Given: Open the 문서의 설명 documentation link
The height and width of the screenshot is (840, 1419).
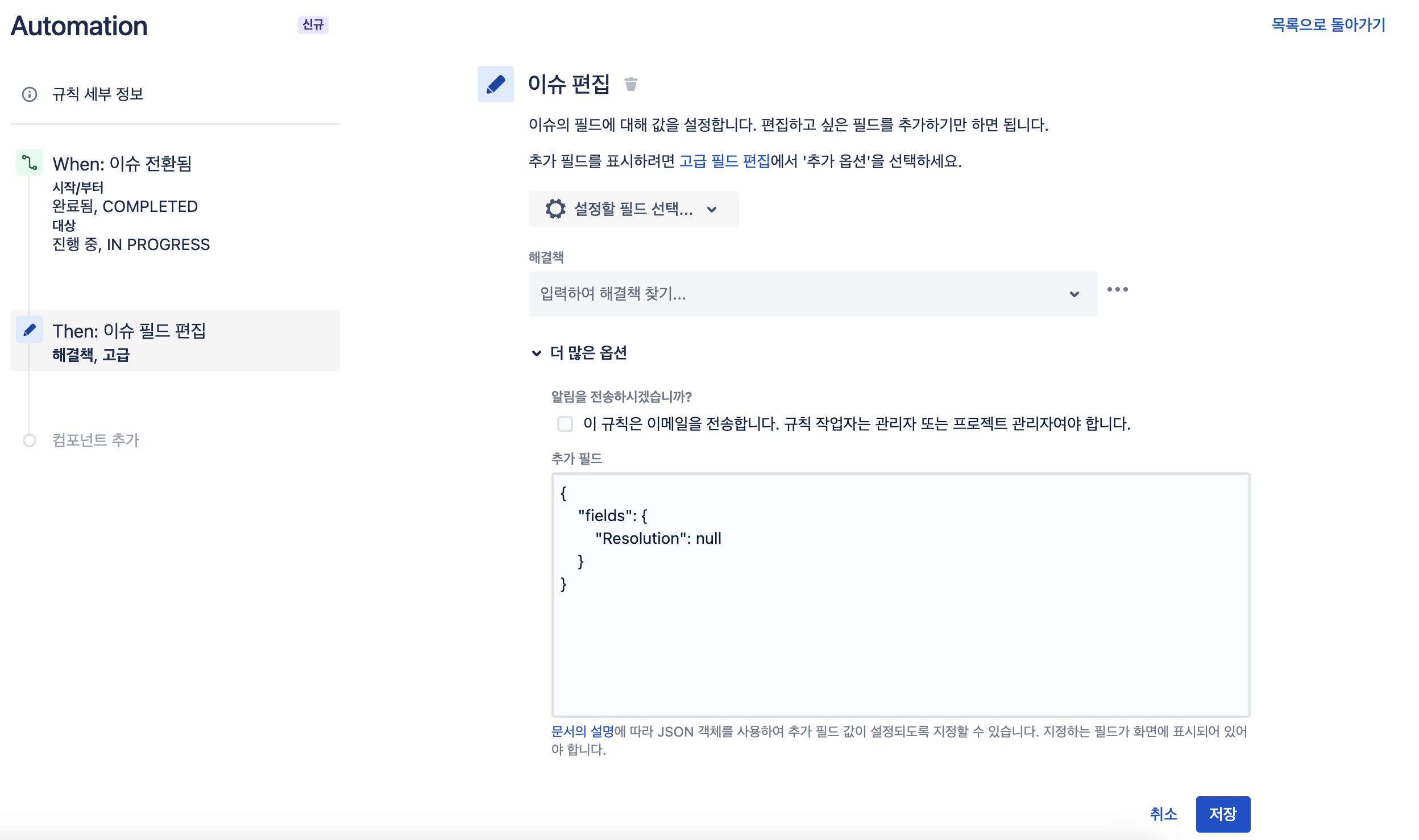Looking at the screenshot, I should (582, 731).
